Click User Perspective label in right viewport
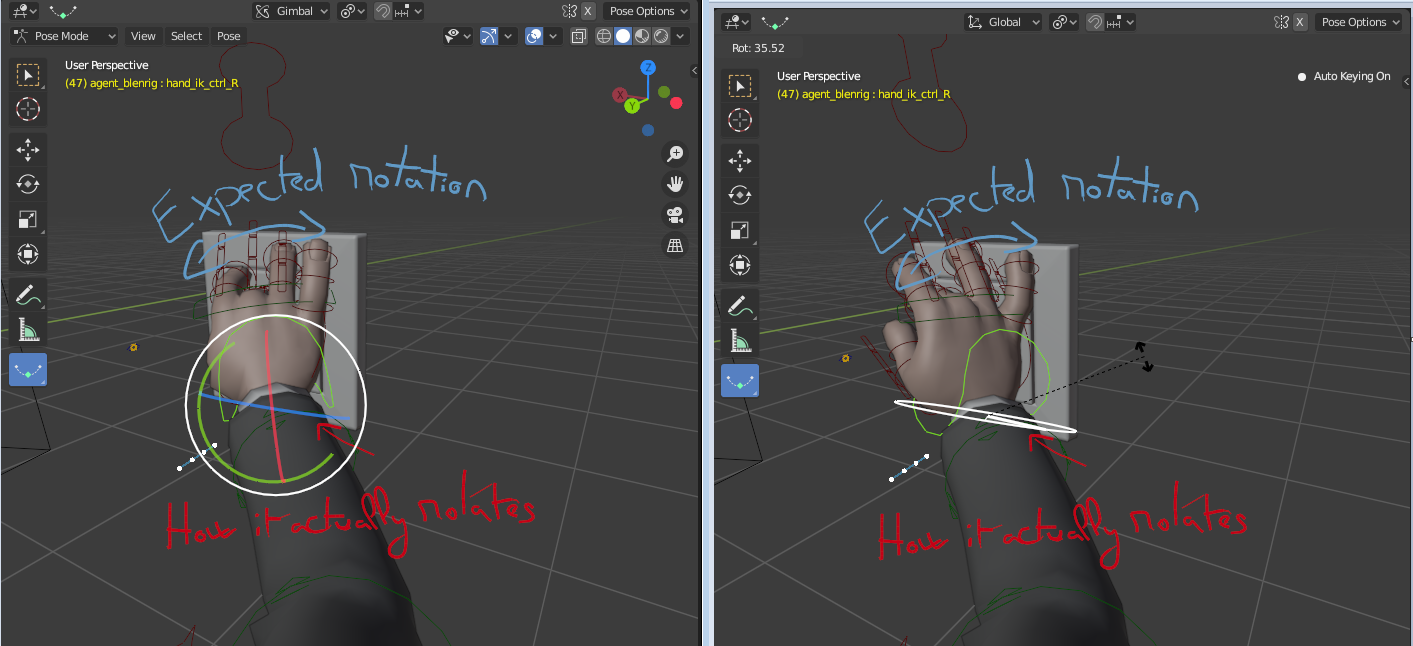1413x646 pixels. pos(818,76)
